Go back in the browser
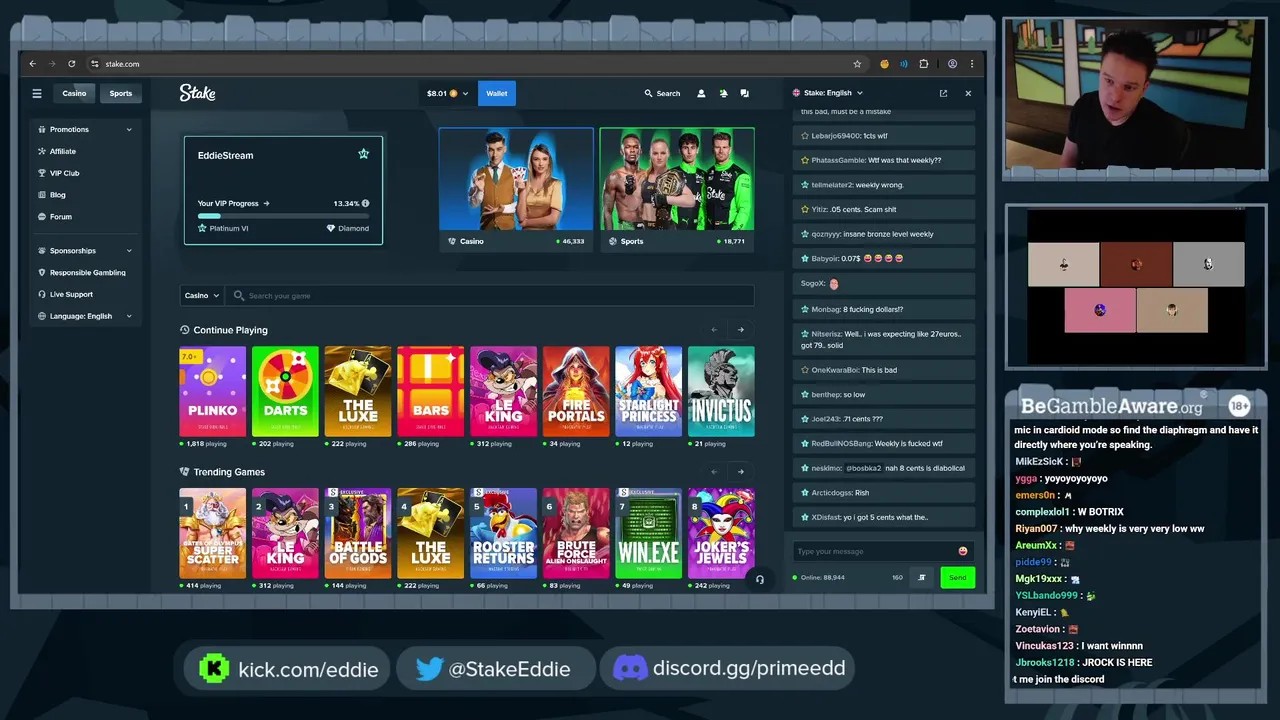This screenshot has height=720, width=1280. tap(32, 64)
